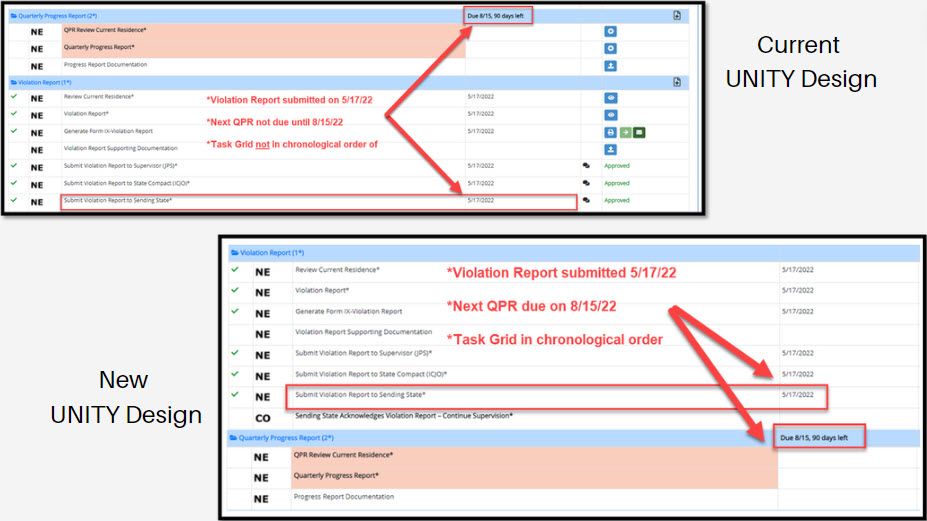The height and width of the screenshot is (521, 927).
Task: Click add-document icon in Current design Violation Report header
Action: pos(677,82)
